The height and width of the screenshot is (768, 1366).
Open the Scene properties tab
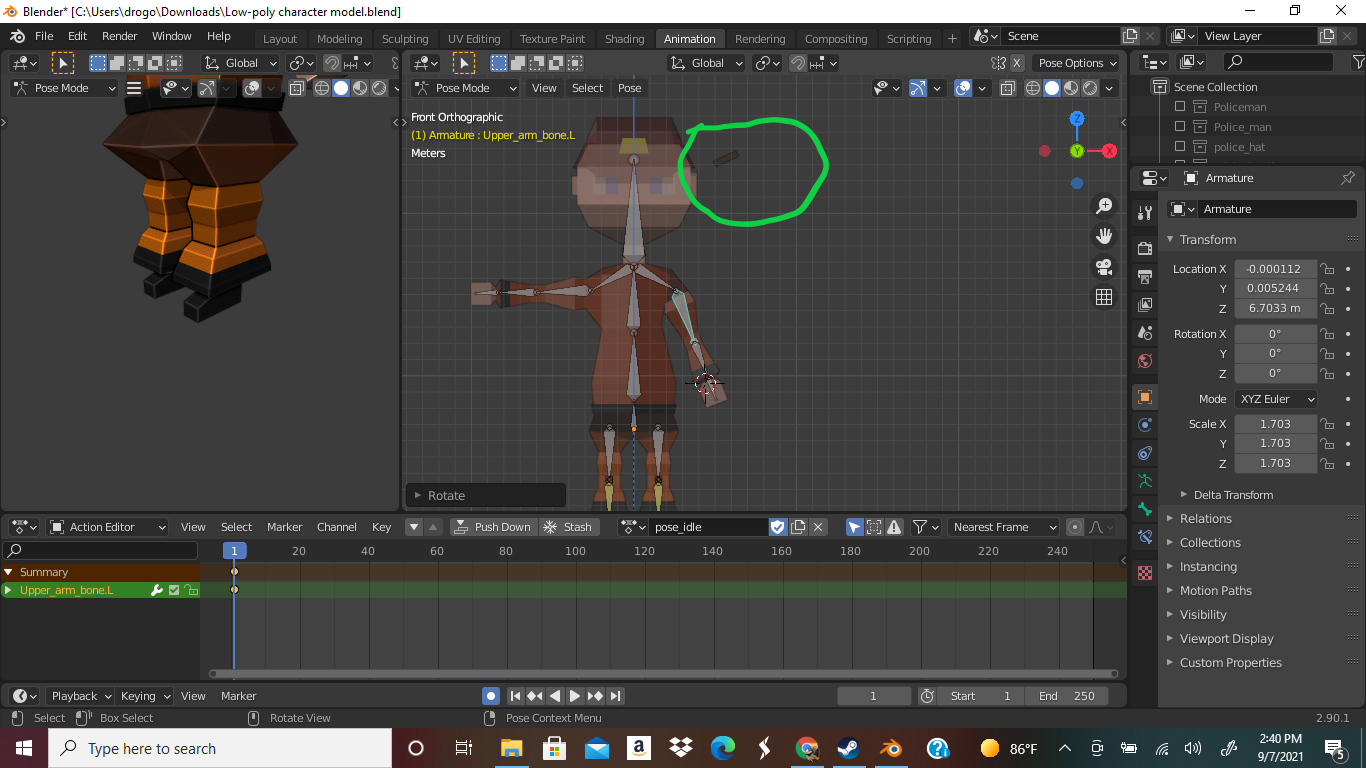pyautogui.click(x=1145, y=332)
